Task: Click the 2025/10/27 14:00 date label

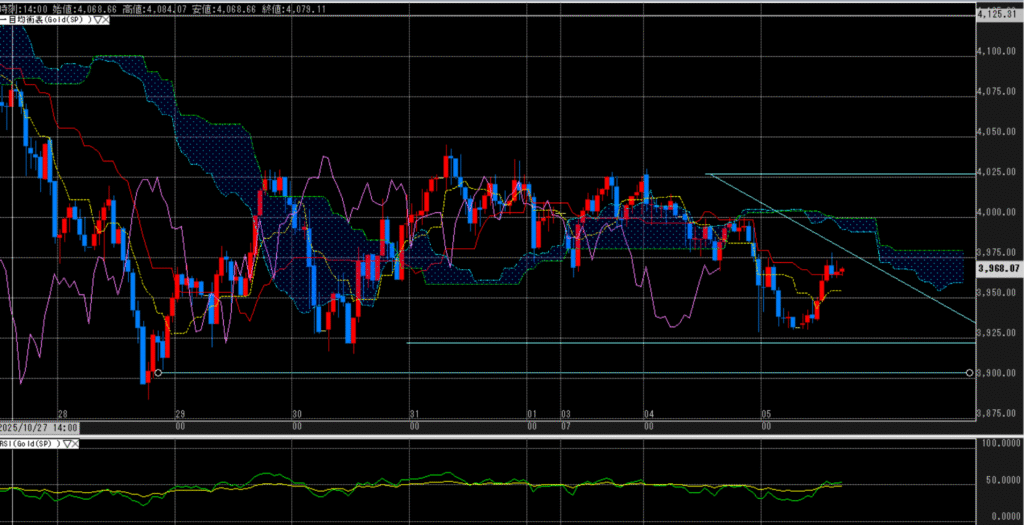Action: [37, 425]
